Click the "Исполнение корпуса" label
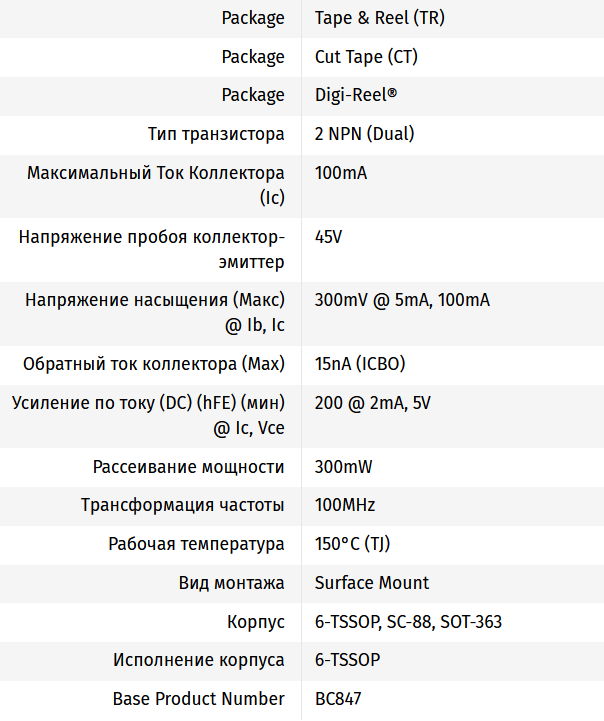Image resolution: width=604 pixels, height=721 pixels. tap(199, 660)
